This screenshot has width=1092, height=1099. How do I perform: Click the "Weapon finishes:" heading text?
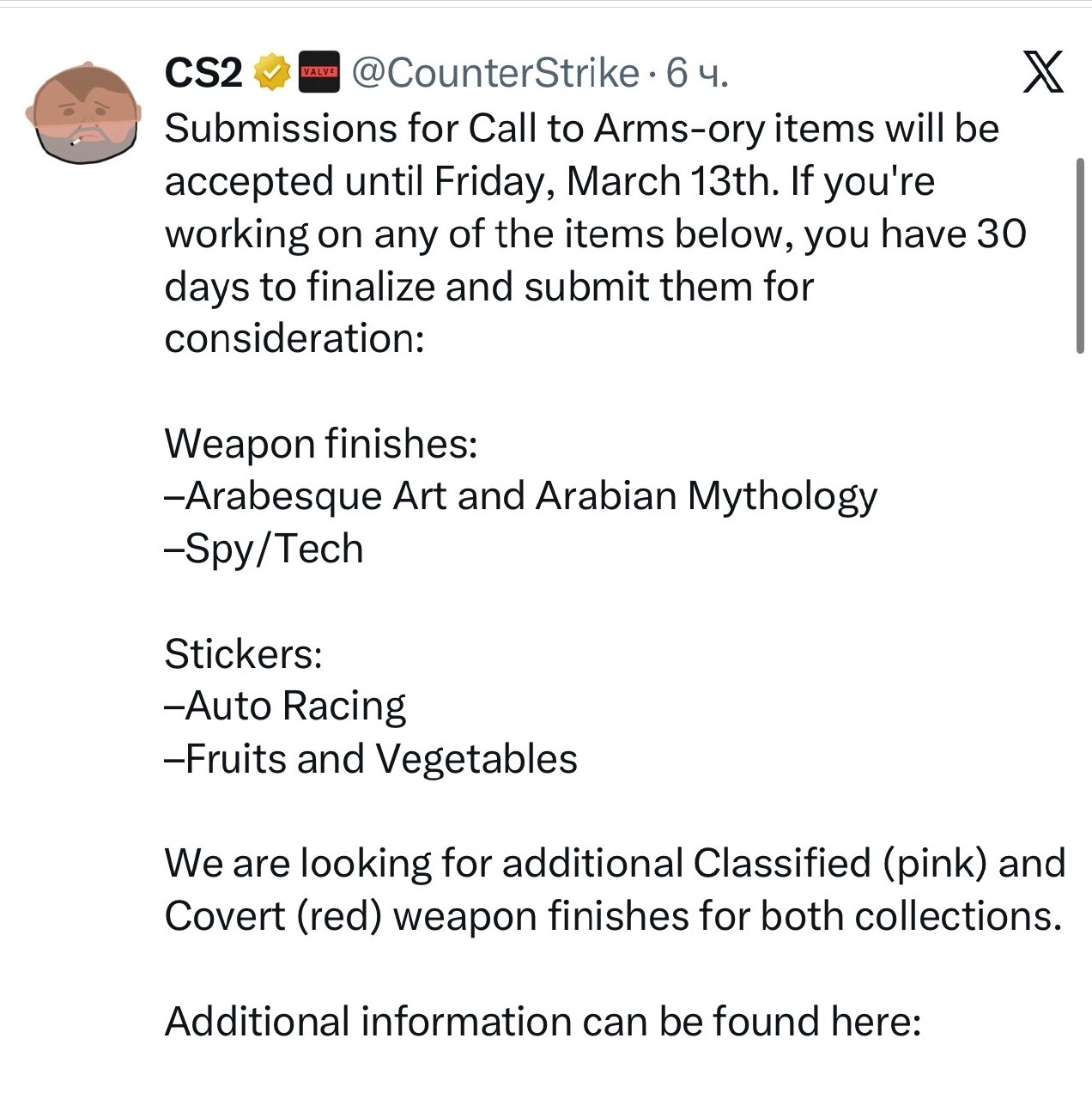pos(320,444)
